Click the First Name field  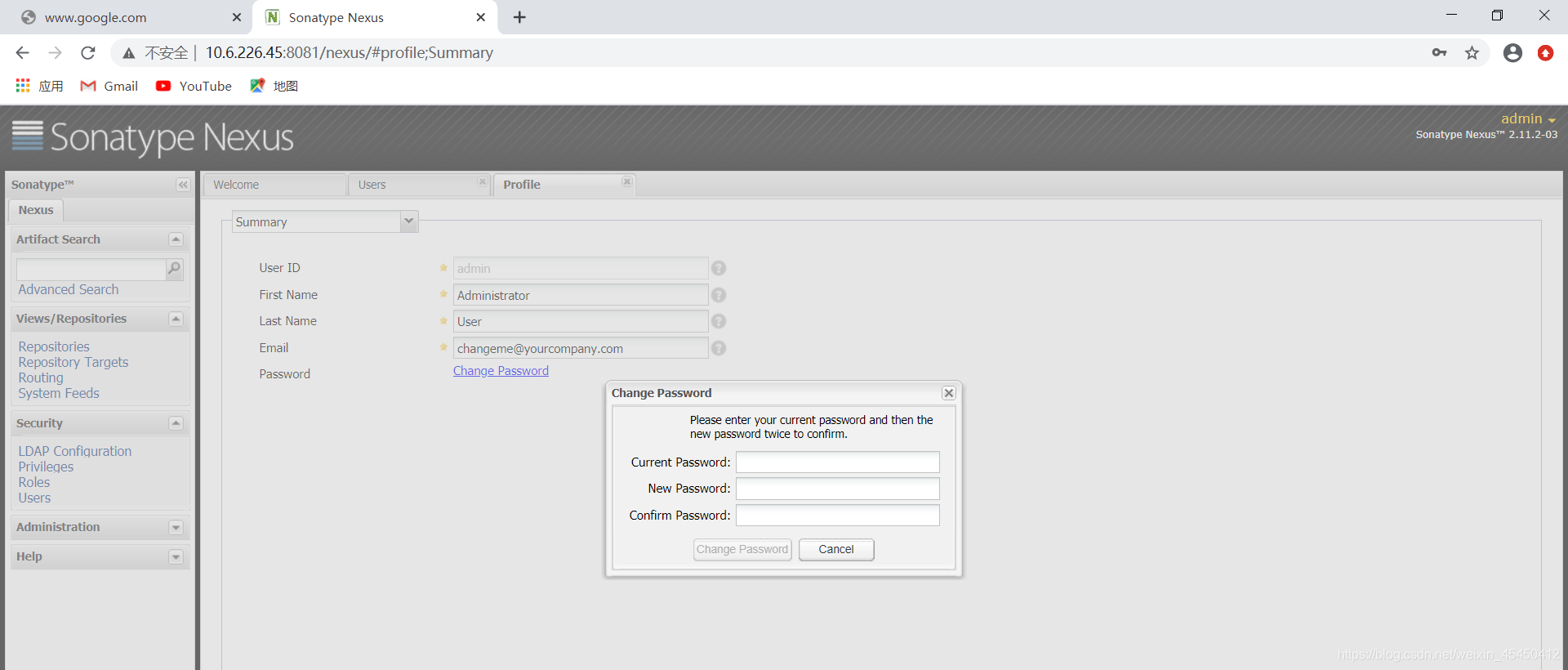pos(581,295)
